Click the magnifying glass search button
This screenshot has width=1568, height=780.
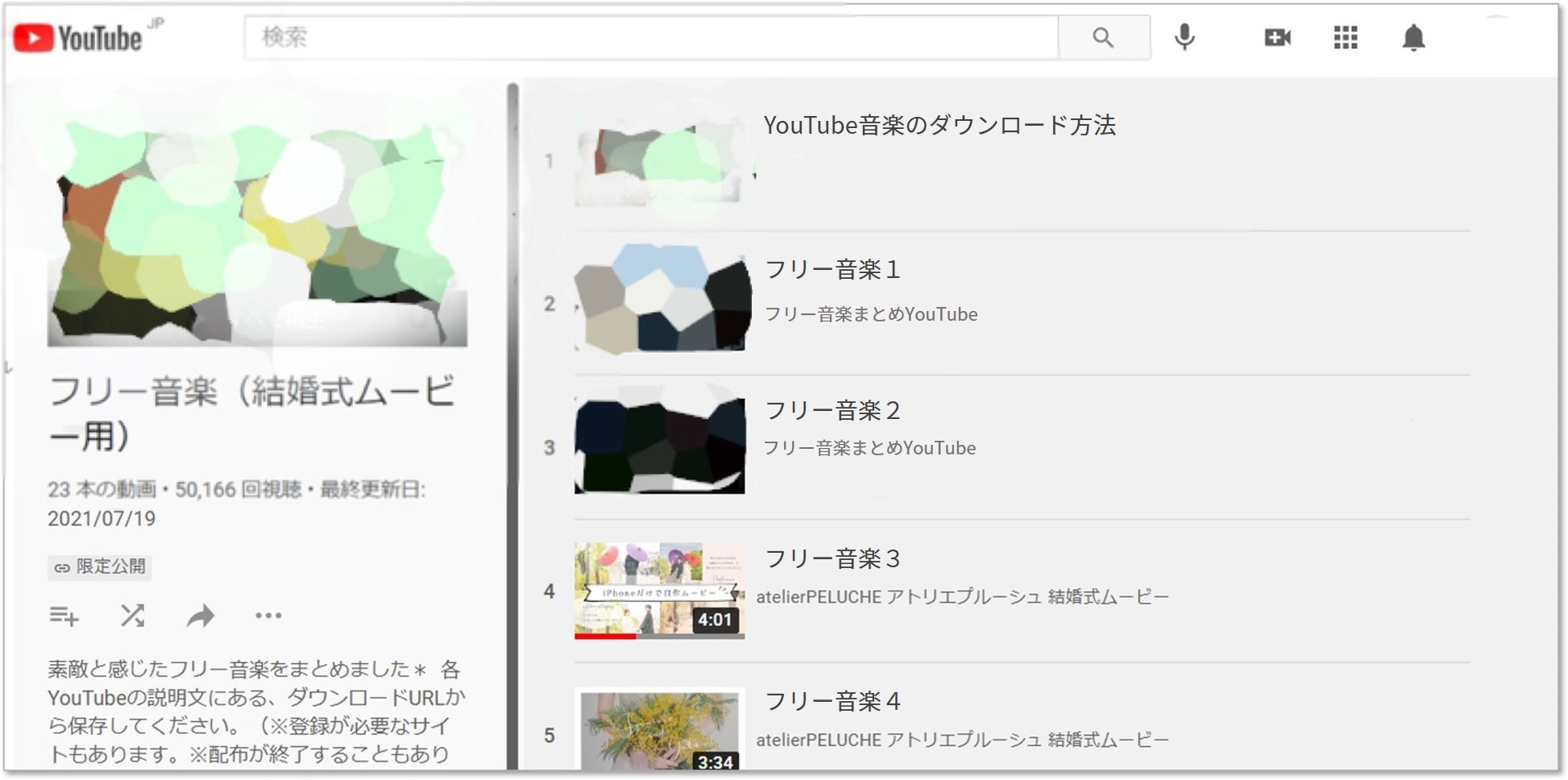pyautogui.click(x=1102, y=38)
